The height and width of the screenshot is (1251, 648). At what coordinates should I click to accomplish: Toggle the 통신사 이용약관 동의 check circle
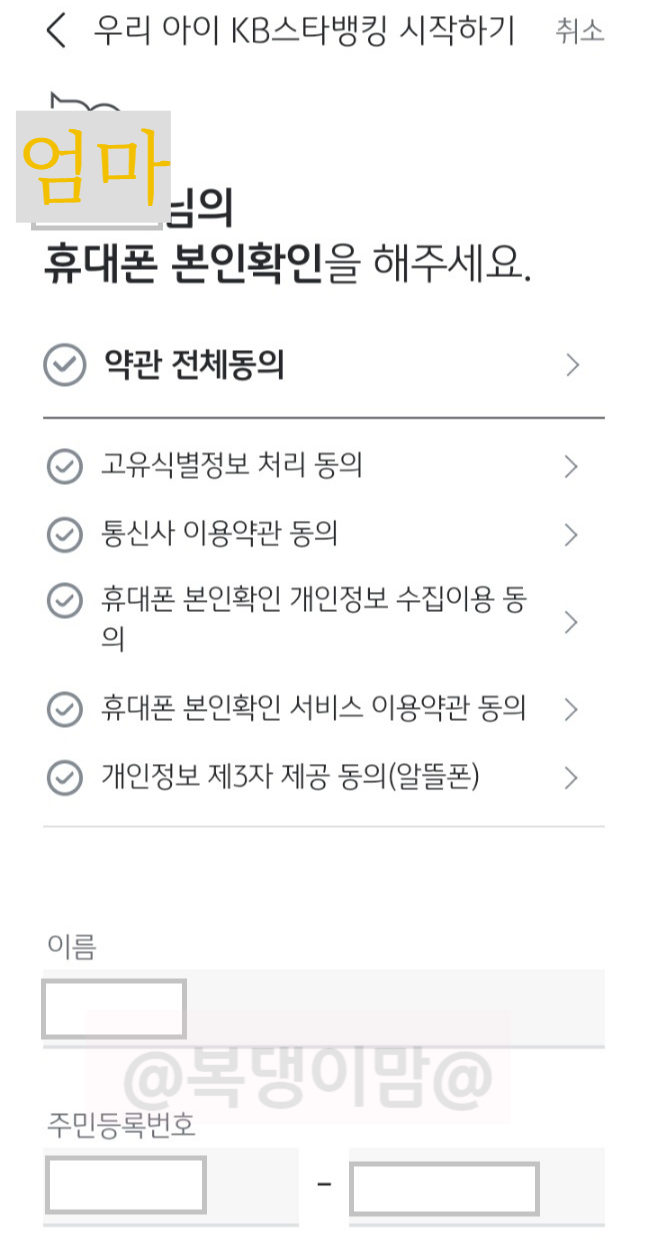coord(65,534)
